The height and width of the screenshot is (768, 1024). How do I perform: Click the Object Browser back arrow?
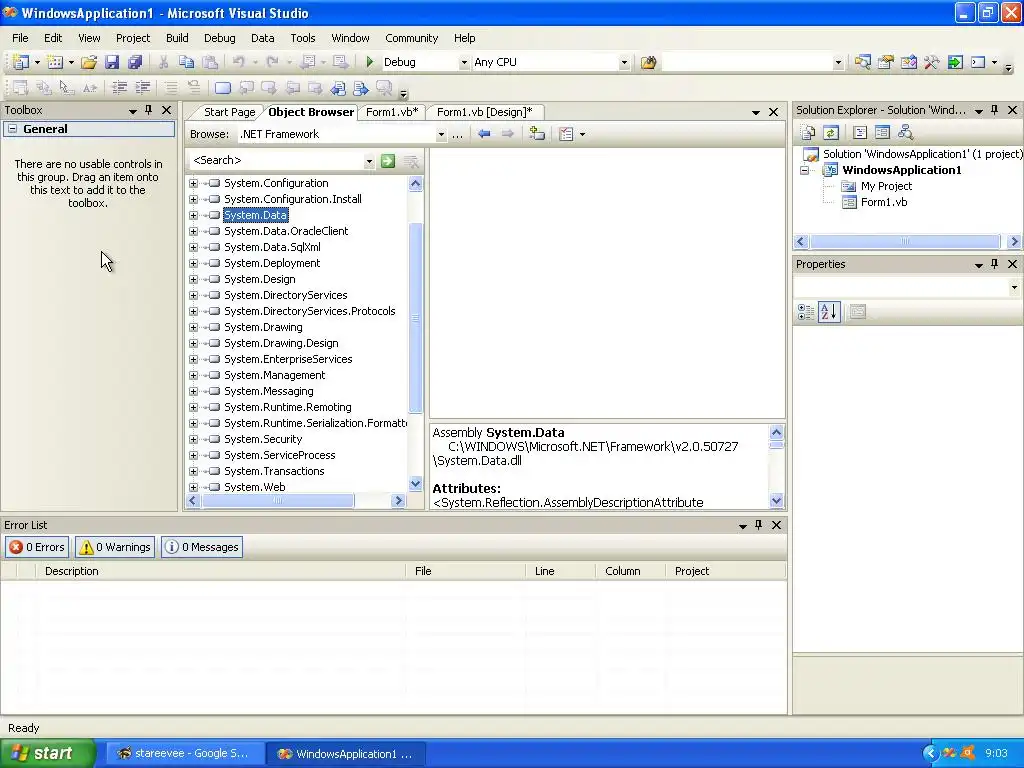tap(484, 134)
